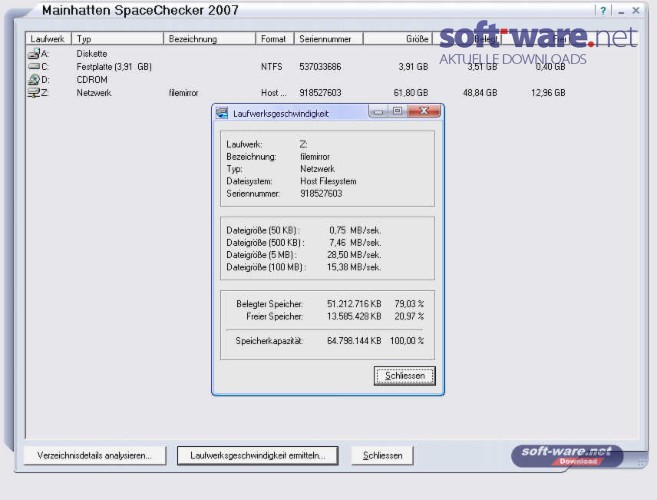Click the 64.798.144 KB capacity value
657x500 pixels.
tap(354, 341)
